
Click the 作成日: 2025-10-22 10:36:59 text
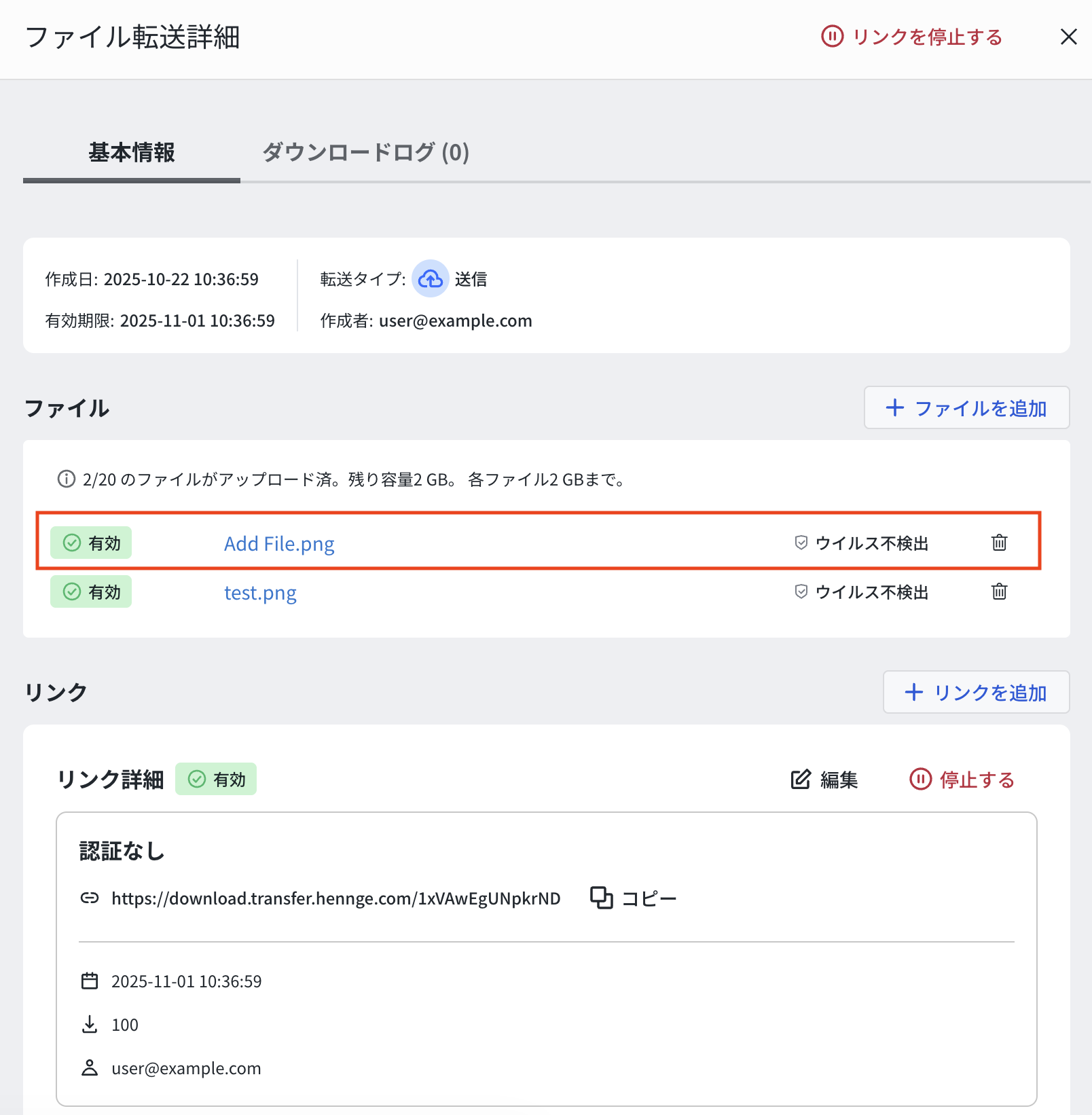pos(152,279)
